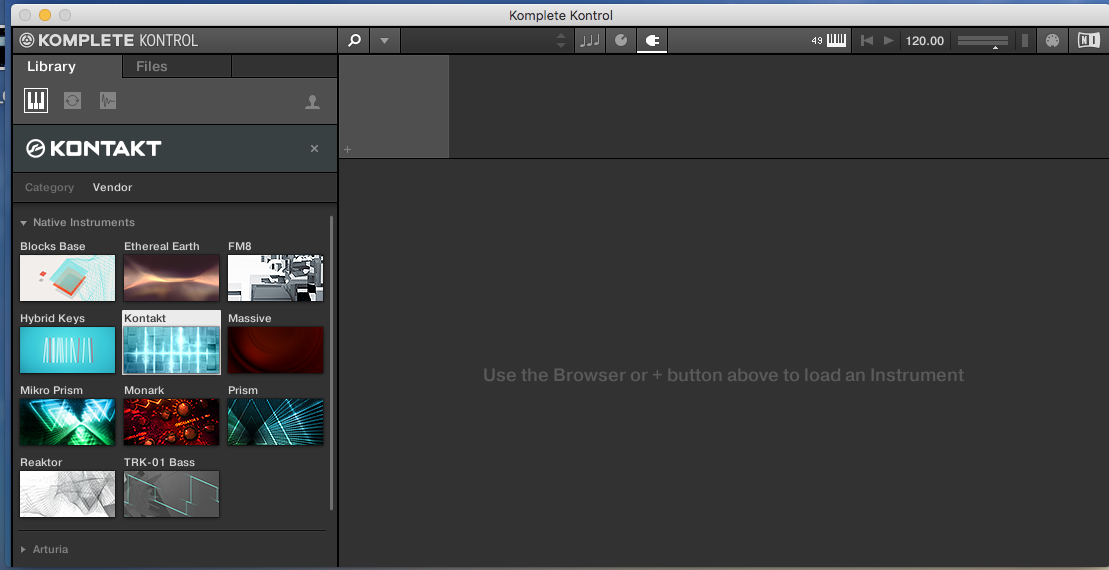Image resolution: width=1109 pixels, height=570 pixels.
Task: Click the restart transport button
Action: point(866,40)
